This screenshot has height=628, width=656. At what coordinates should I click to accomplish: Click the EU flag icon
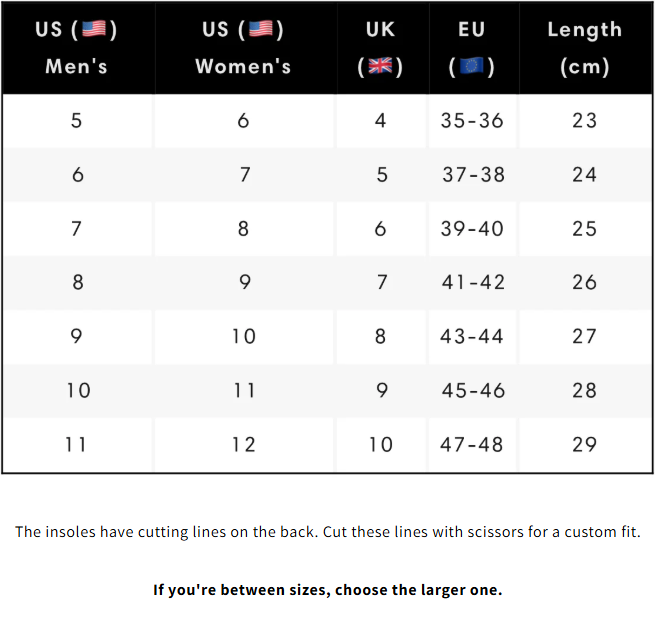click(x=472, y=67)
